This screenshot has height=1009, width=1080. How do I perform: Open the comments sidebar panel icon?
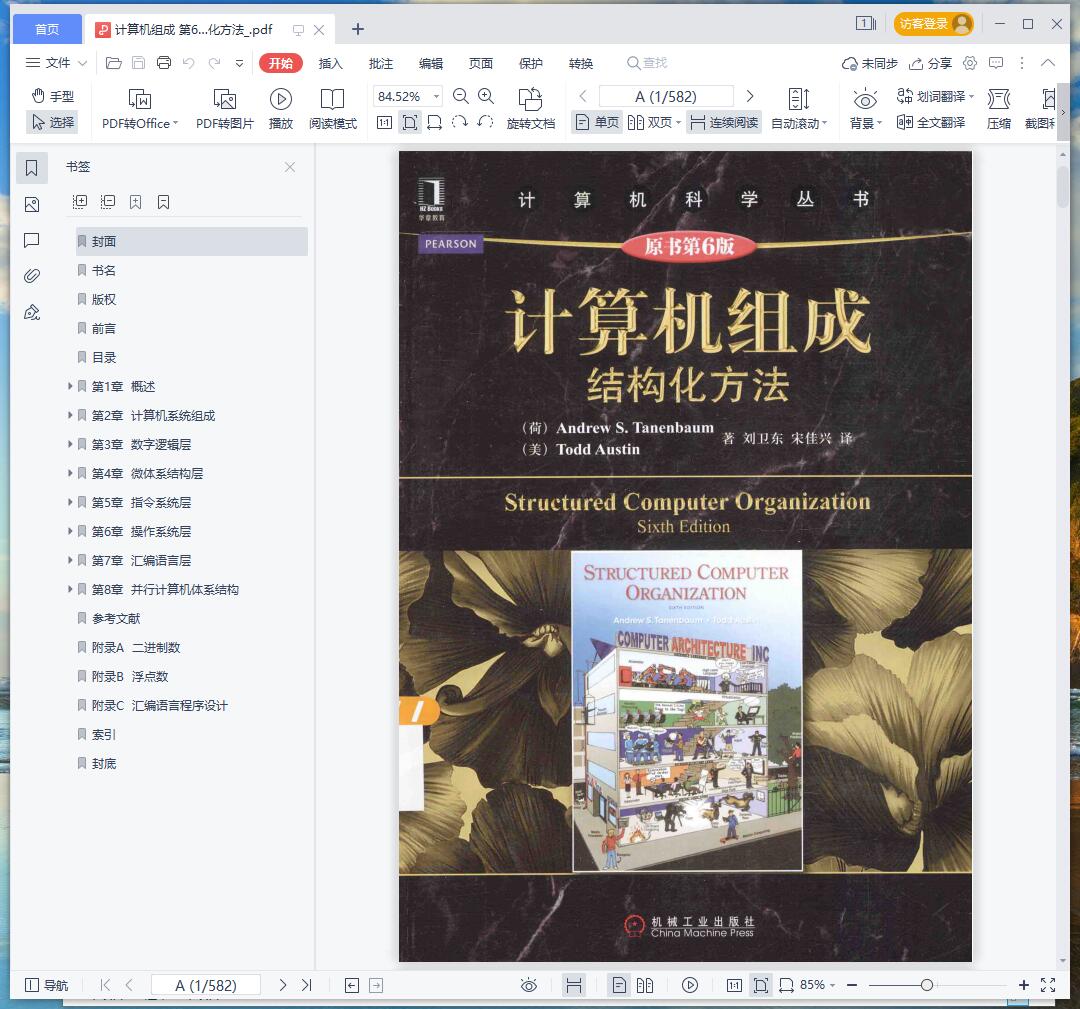[x=32, y=240]
